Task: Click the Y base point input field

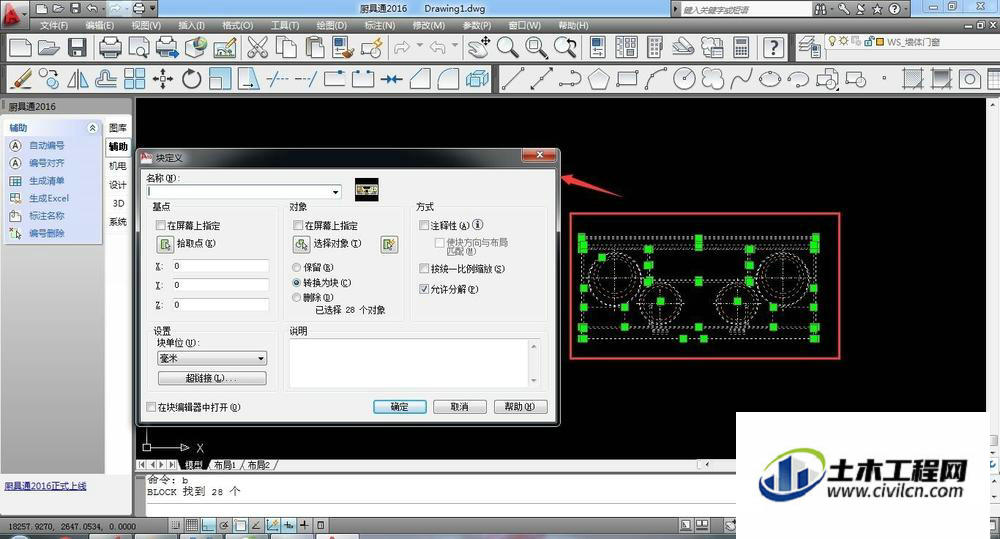Action: click(x=220, y=285)
